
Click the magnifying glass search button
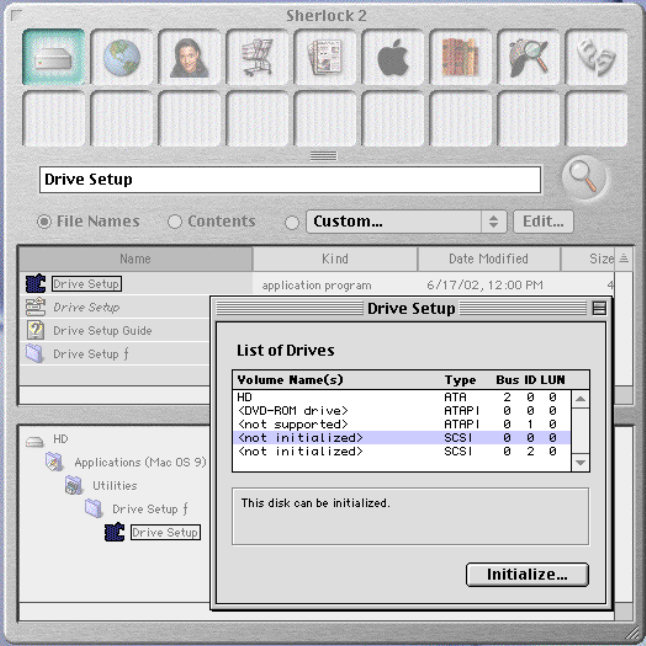[583, 178]
